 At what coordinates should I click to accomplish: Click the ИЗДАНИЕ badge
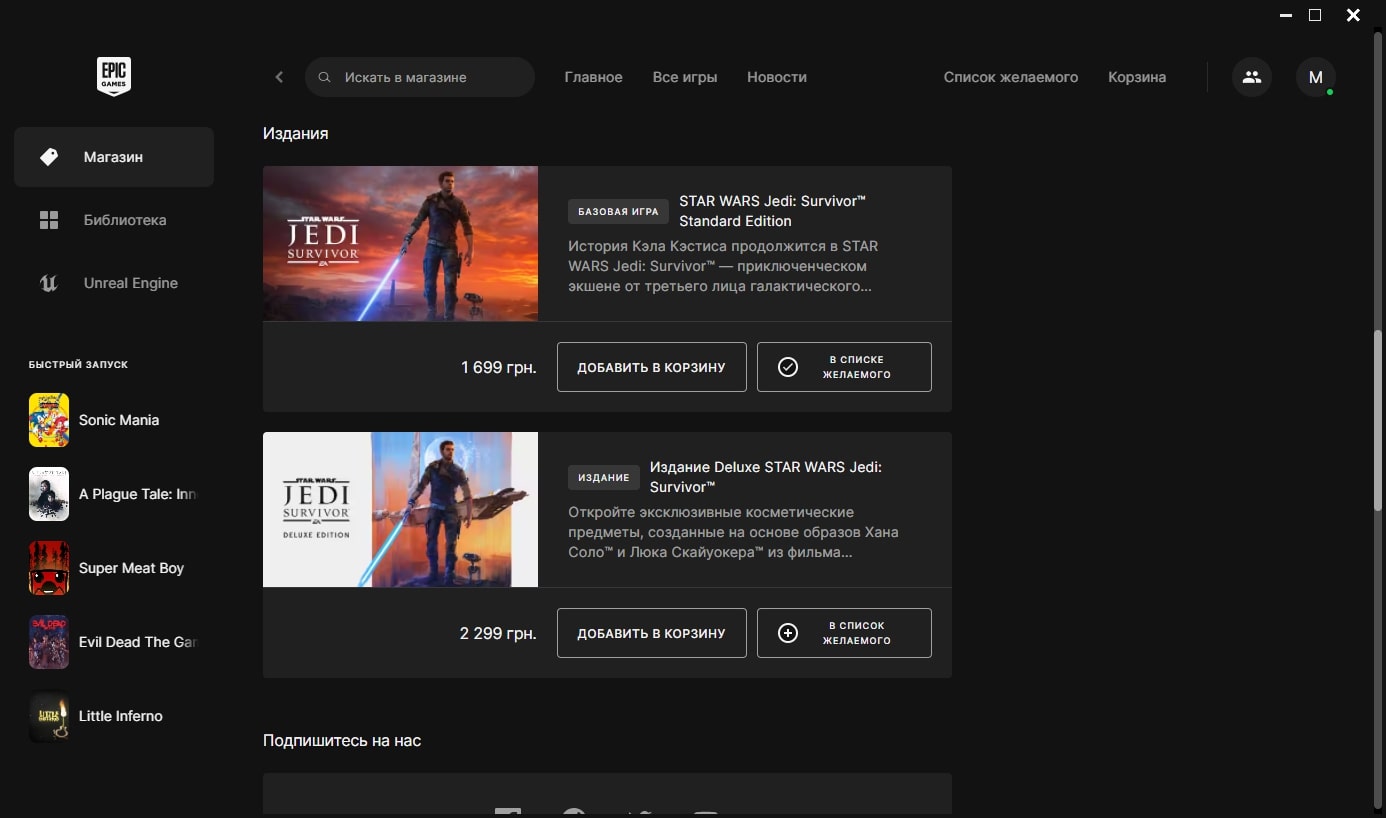604,477
